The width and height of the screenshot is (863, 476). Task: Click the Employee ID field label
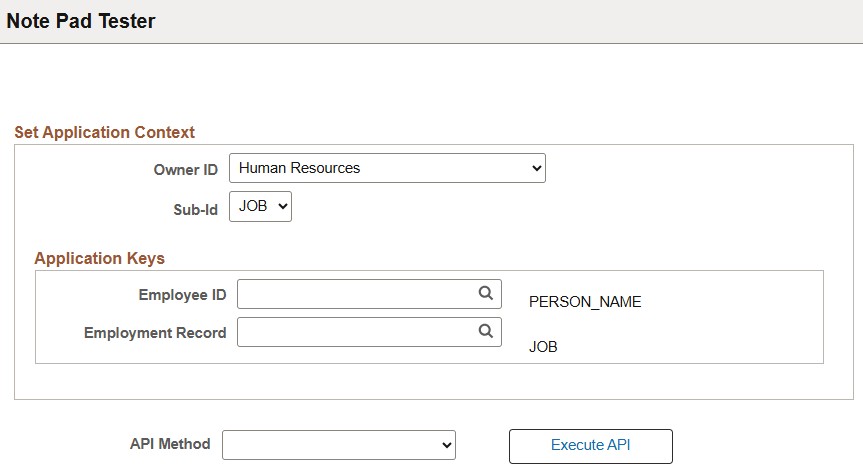(x=182, y=295)
